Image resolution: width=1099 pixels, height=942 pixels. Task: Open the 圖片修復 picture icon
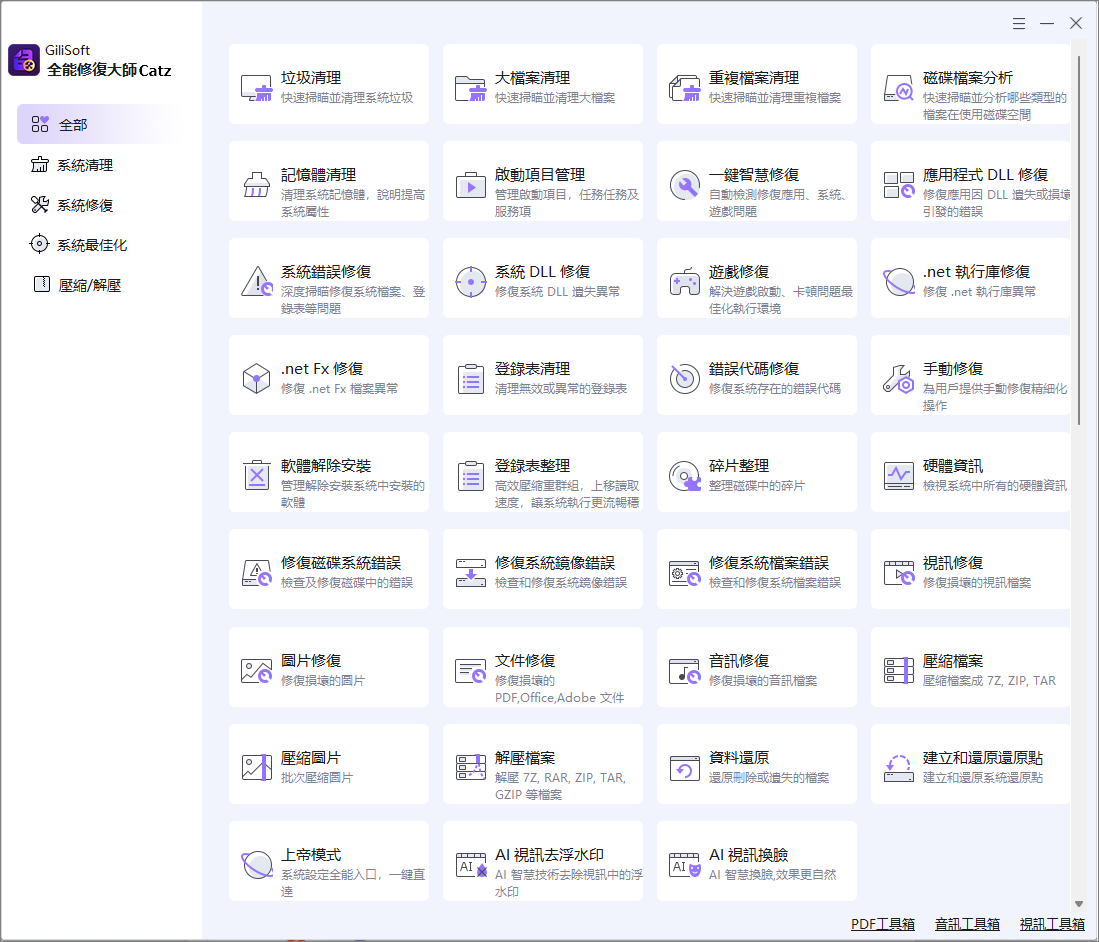[x=257, y=670]
